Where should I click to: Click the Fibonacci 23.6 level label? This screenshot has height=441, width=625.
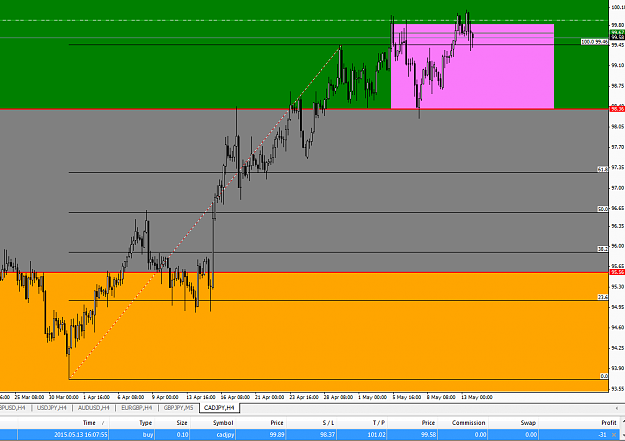[602, 297]
